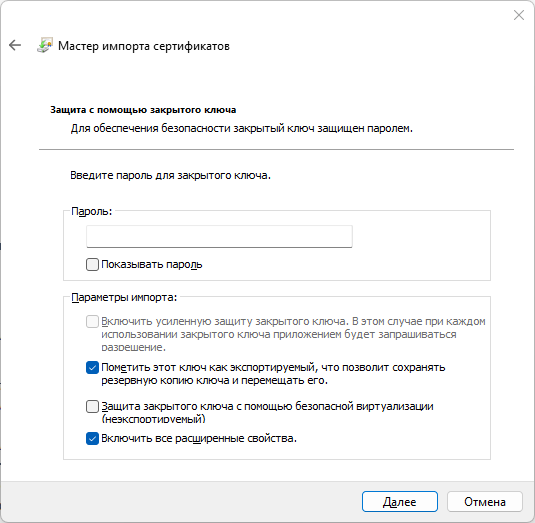Image resolution: width=535 pixels, height=523 pixels.
Task: Close the certificate import wizard window
Action: coord(519,15)
